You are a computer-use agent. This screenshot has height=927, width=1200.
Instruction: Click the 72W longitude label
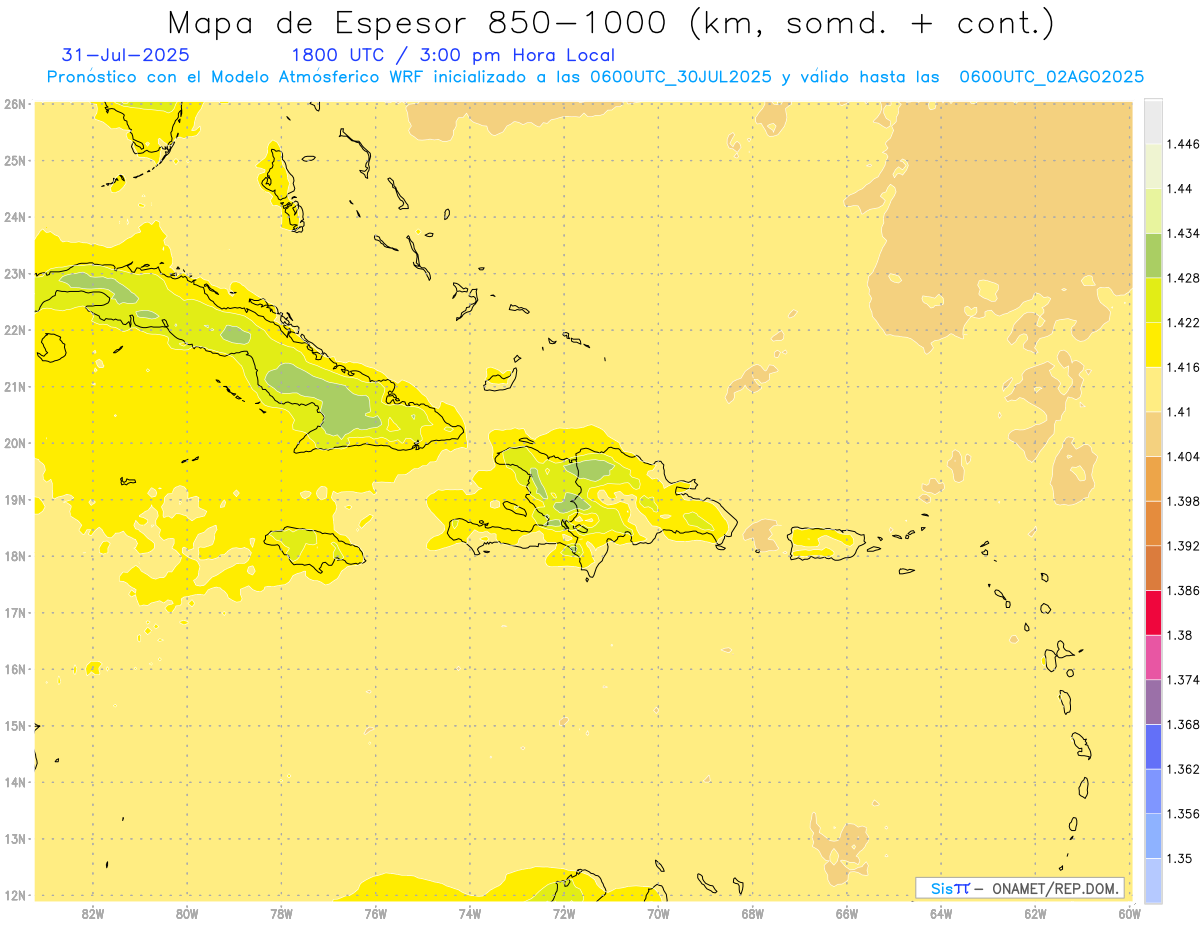pos(564,913)
